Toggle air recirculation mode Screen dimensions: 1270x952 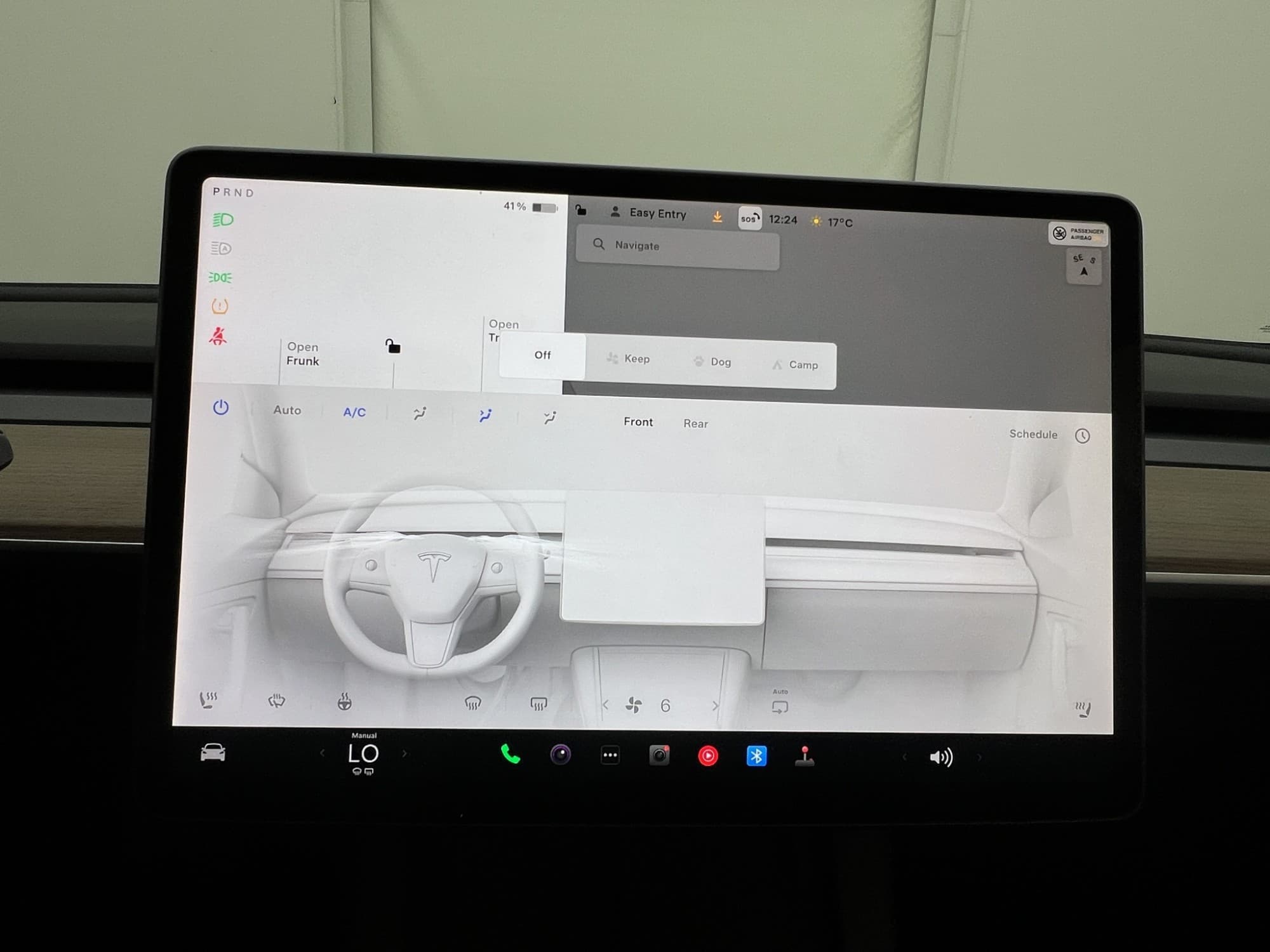click(780, 706)
